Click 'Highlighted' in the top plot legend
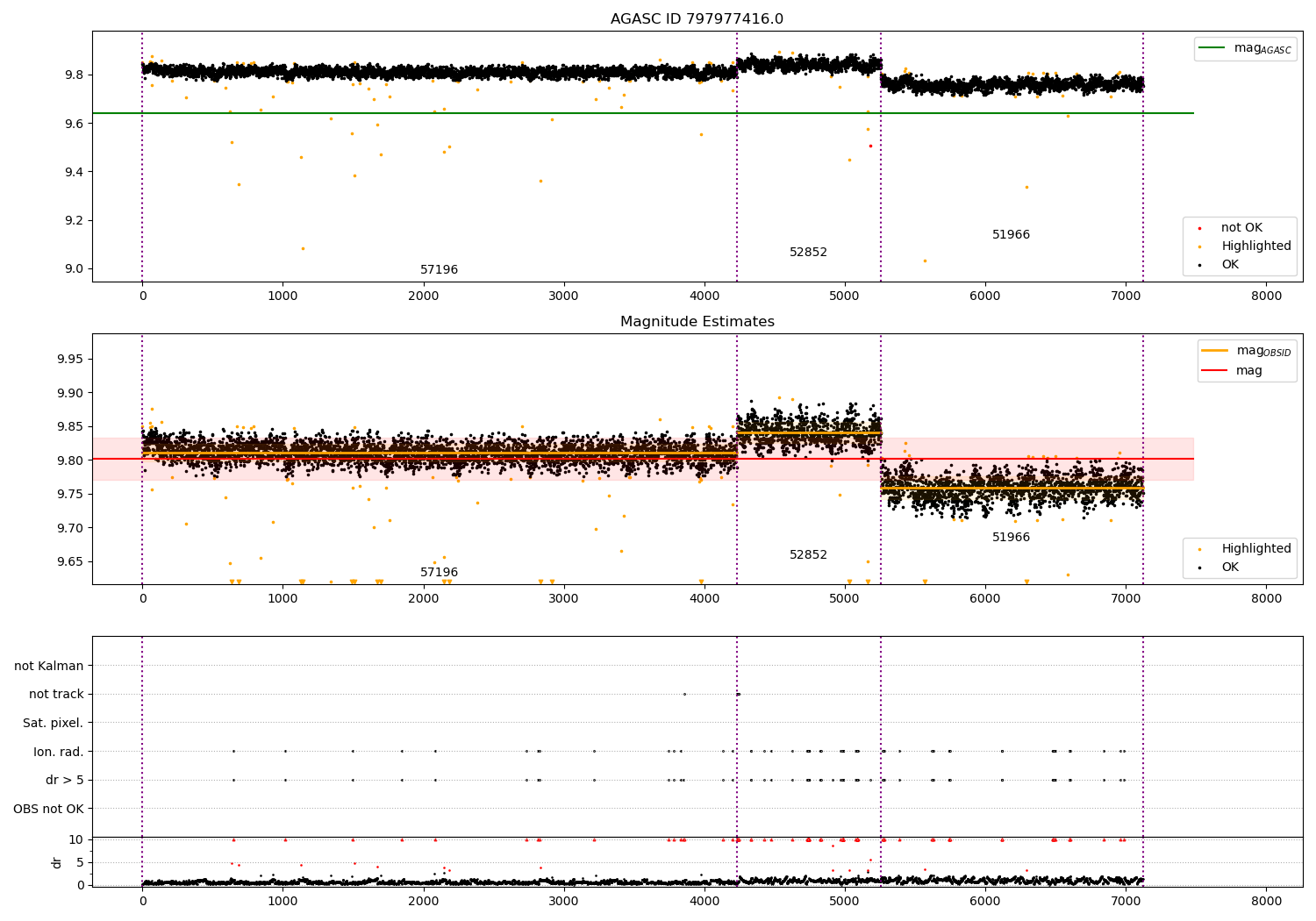The height and width of the screenshot is (921, 1316). (1256, 246)
